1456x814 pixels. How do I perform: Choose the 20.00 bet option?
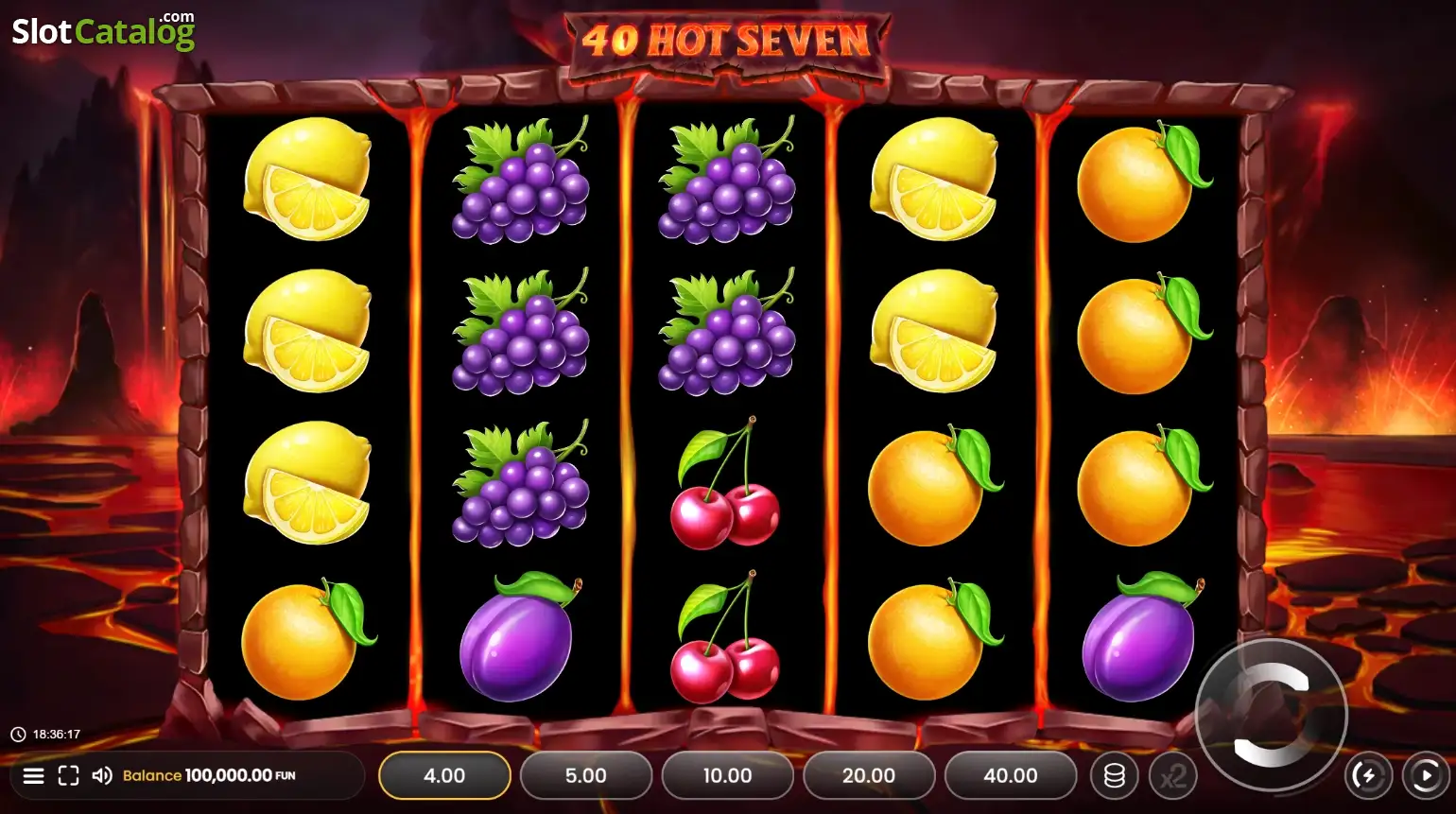869,775
